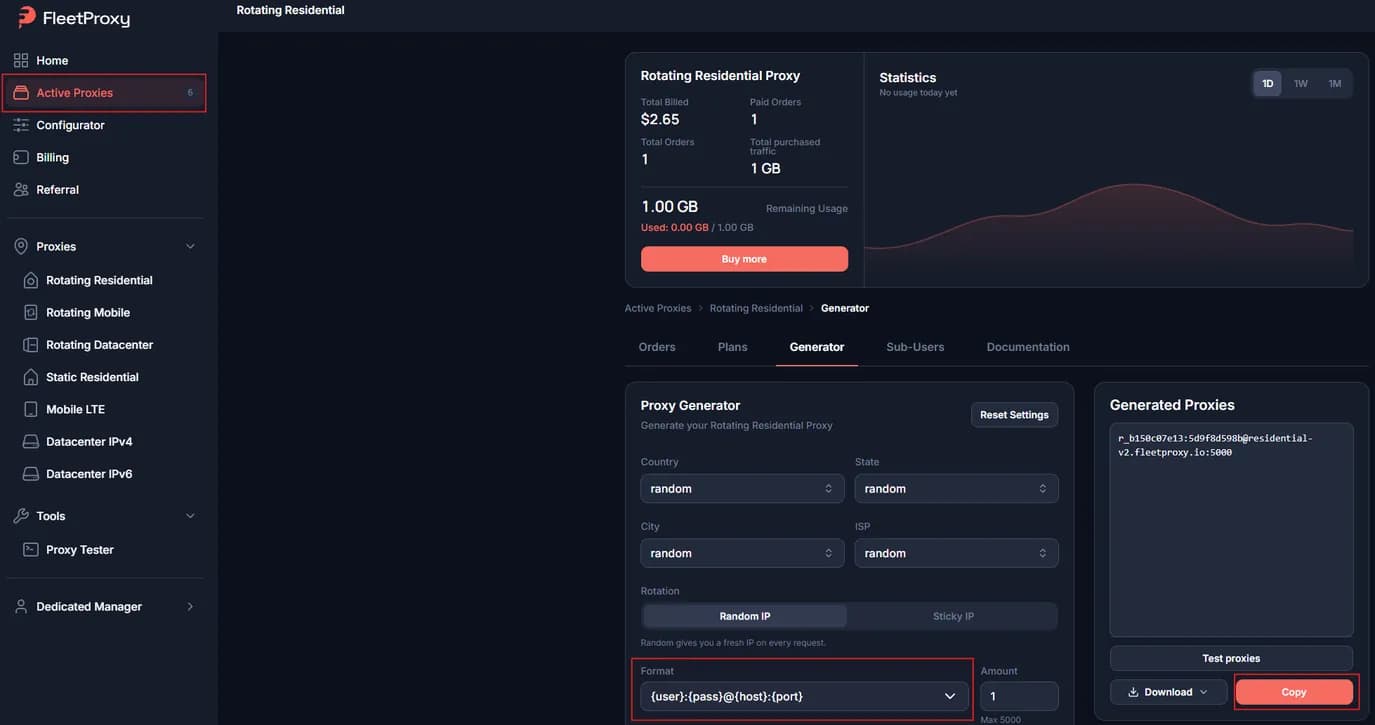The image size is (1375, 725).
Task: Open the State dropdown
Action: (956, 489)
